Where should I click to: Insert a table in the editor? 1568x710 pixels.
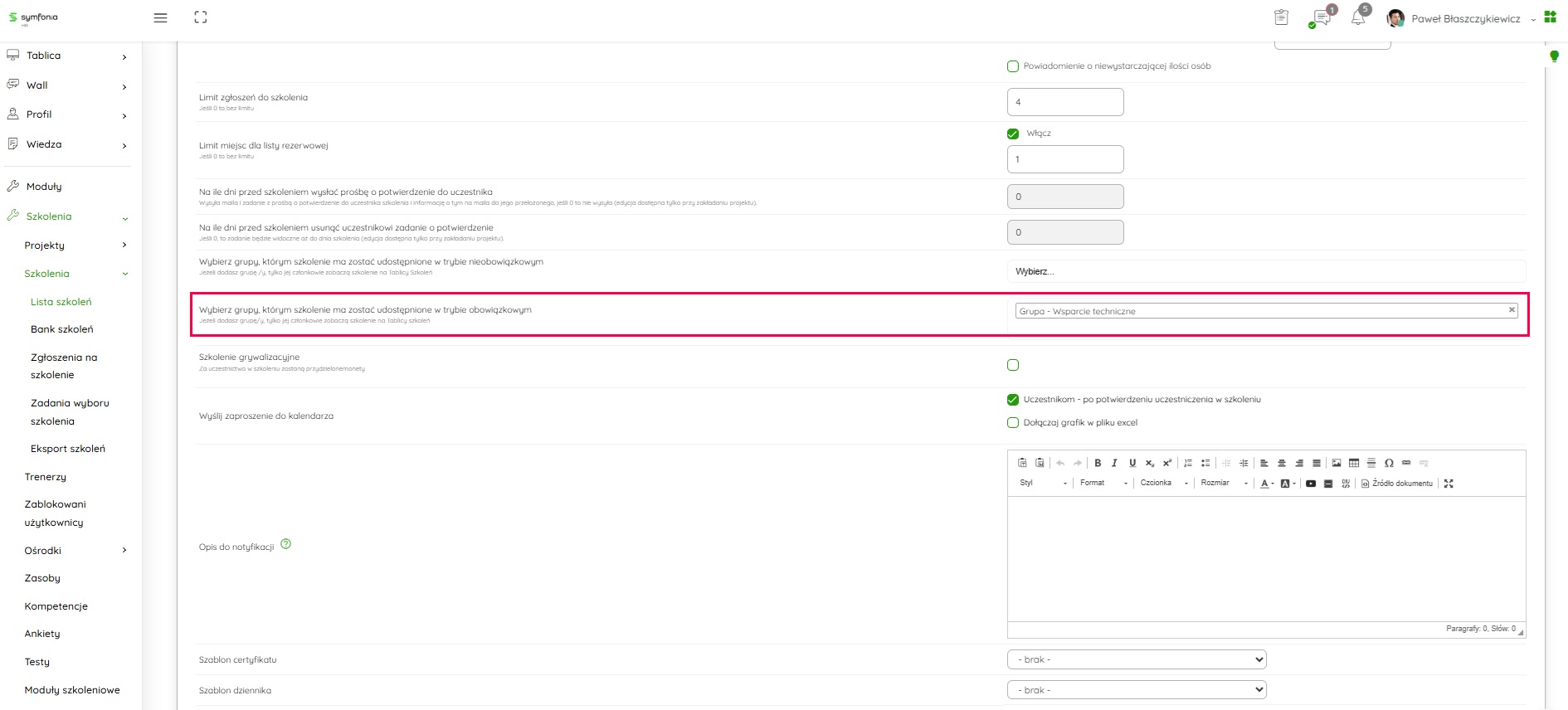tap(1354, 463)
